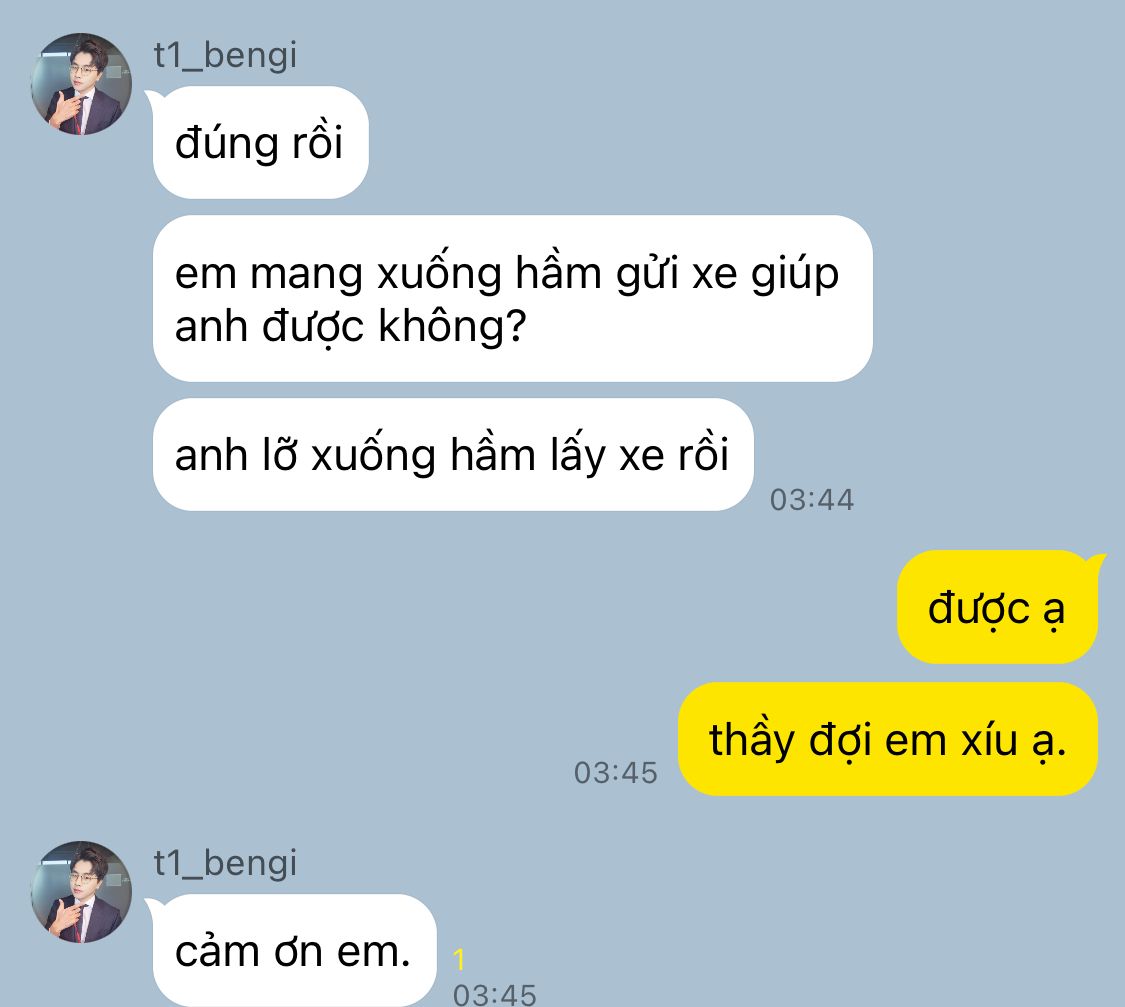Tap the 03:45 timestamp under unread count

coord(494,994)
